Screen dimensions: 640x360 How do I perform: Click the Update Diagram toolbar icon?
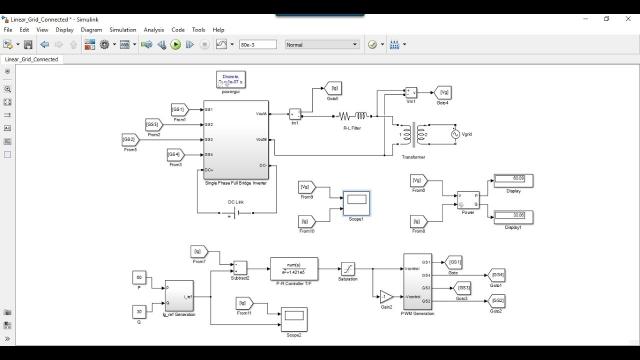click(x=147, y=44)
